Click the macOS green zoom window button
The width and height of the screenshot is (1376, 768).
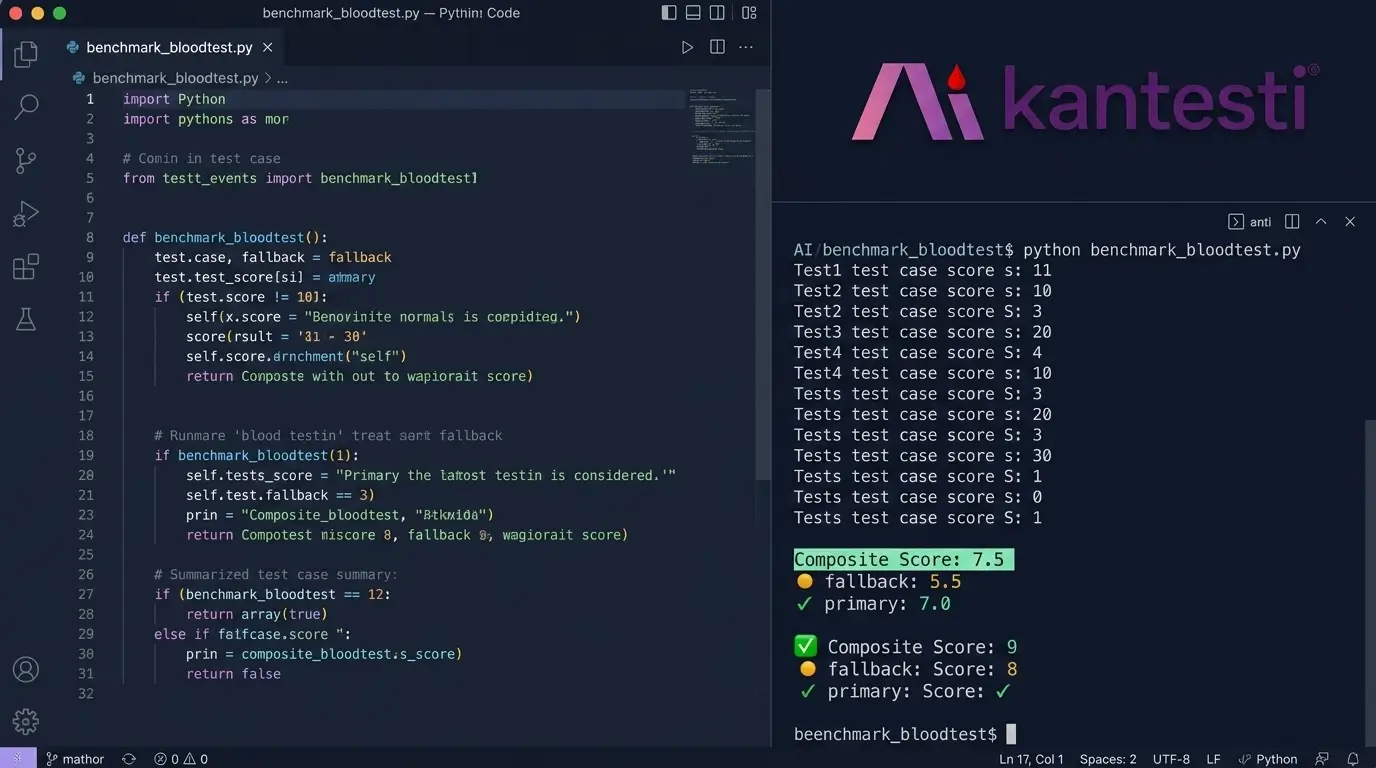point(59,13)
